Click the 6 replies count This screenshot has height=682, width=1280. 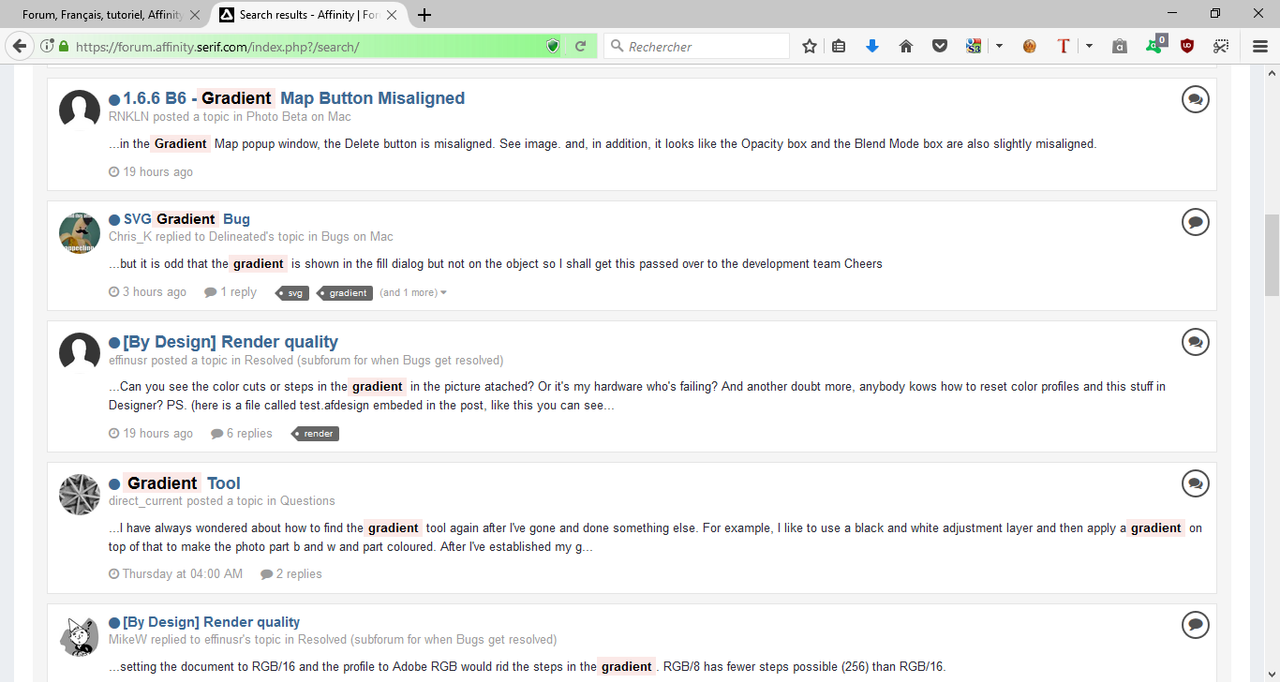[x=242, y=433]
